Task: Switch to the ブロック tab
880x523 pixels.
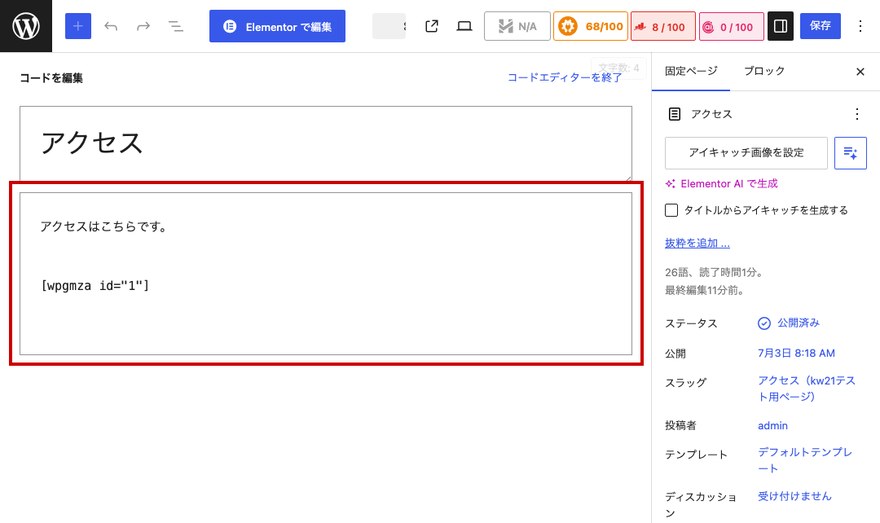Action: tap(764, 71)
